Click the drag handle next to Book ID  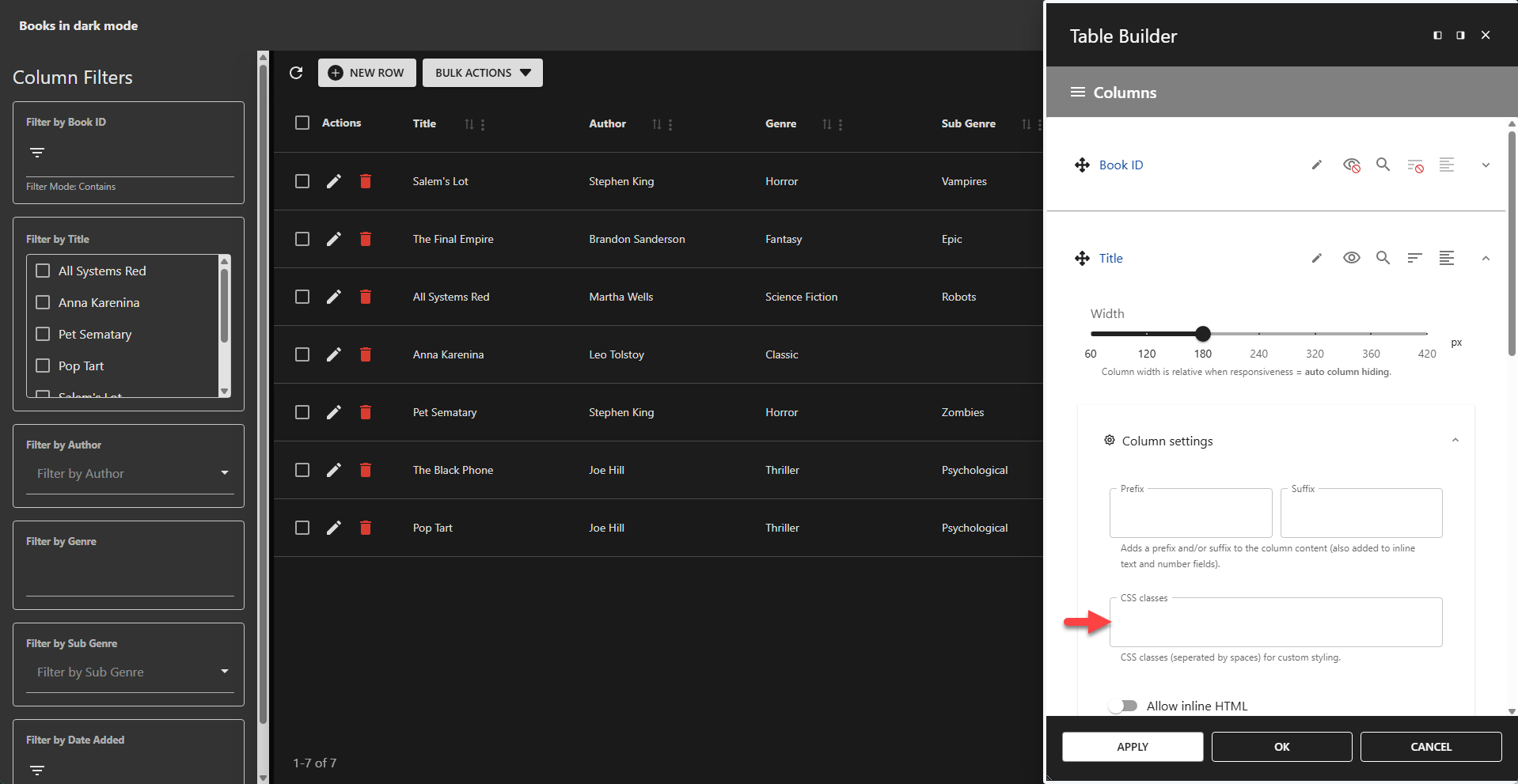pos(1083,165)
